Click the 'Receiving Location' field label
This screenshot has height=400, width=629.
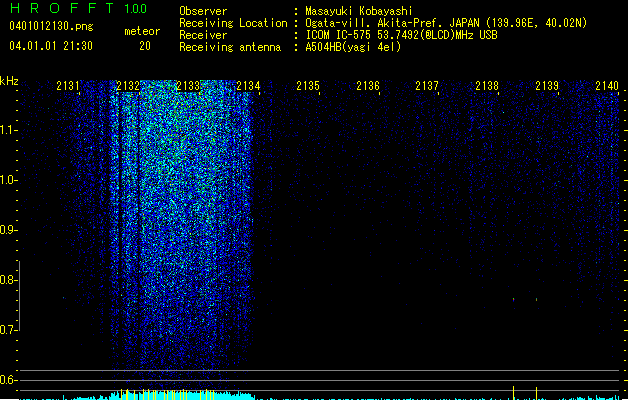[x=233, y=23]
